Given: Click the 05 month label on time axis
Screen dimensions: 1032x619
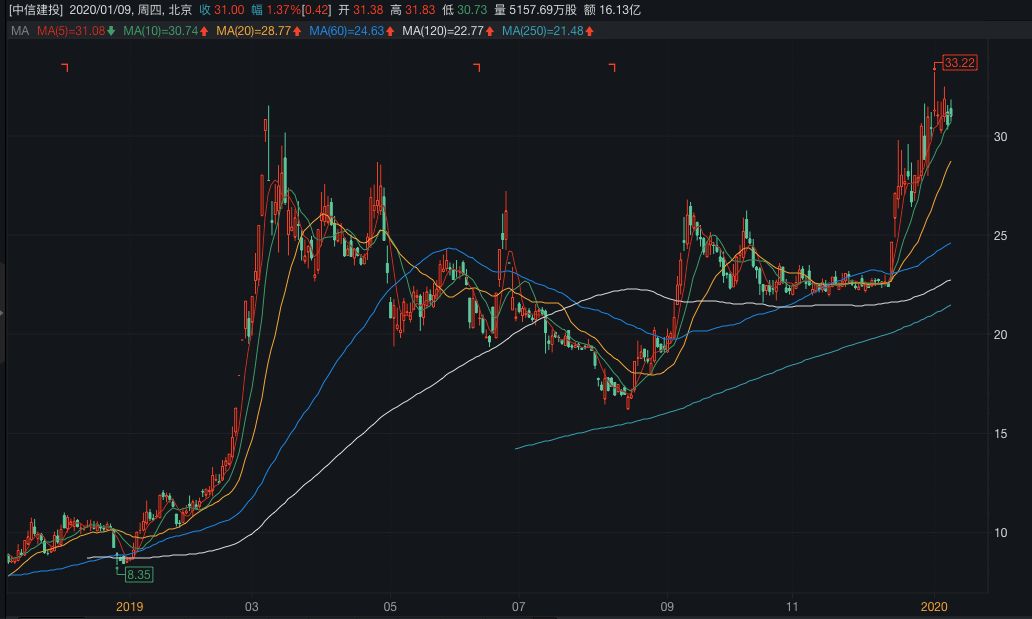Looking at the screenshot, I should (390, 606).
